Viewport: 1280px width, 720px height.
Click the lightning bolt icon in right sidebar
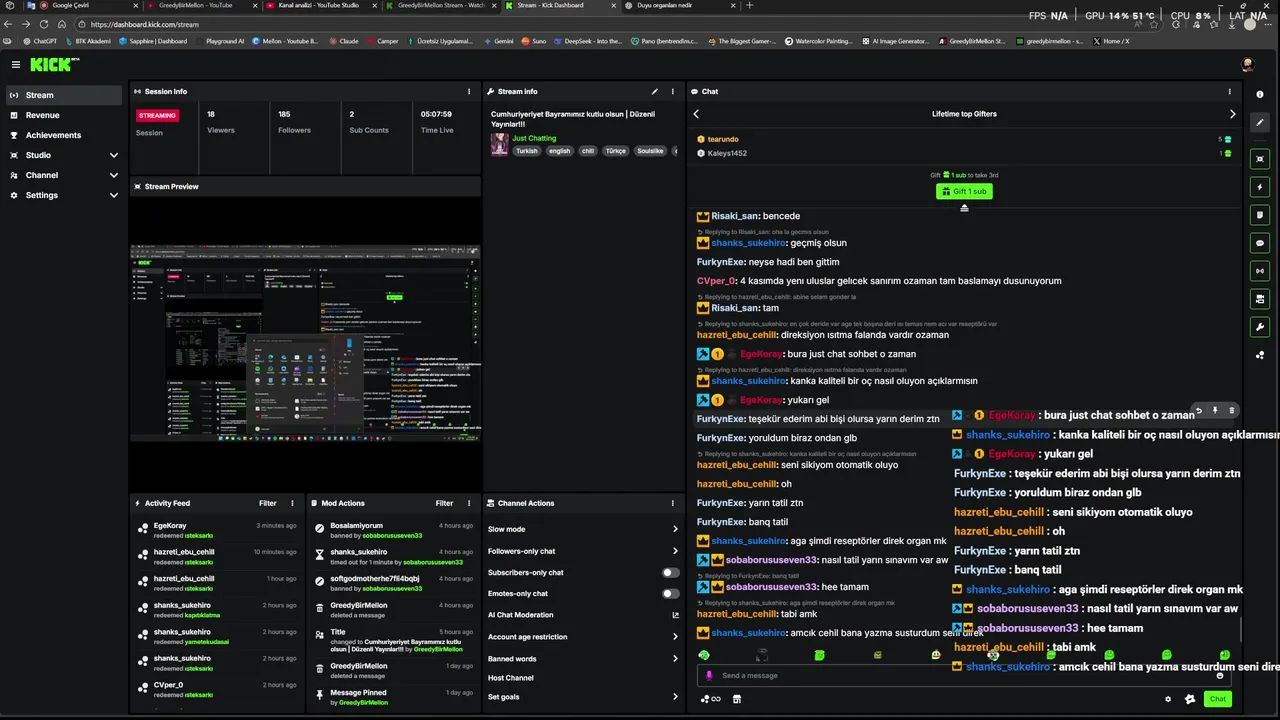1260,187
